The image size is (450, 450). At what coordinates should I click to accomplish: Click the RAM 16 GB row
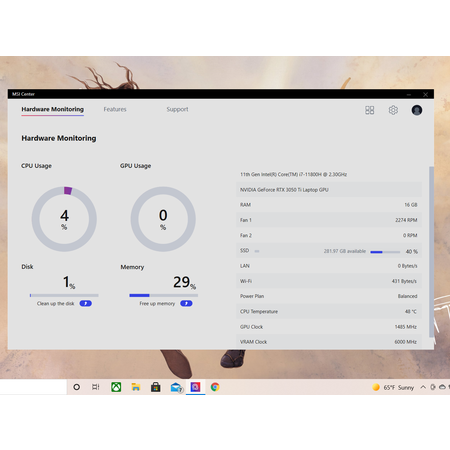click(x=329, y=205)
